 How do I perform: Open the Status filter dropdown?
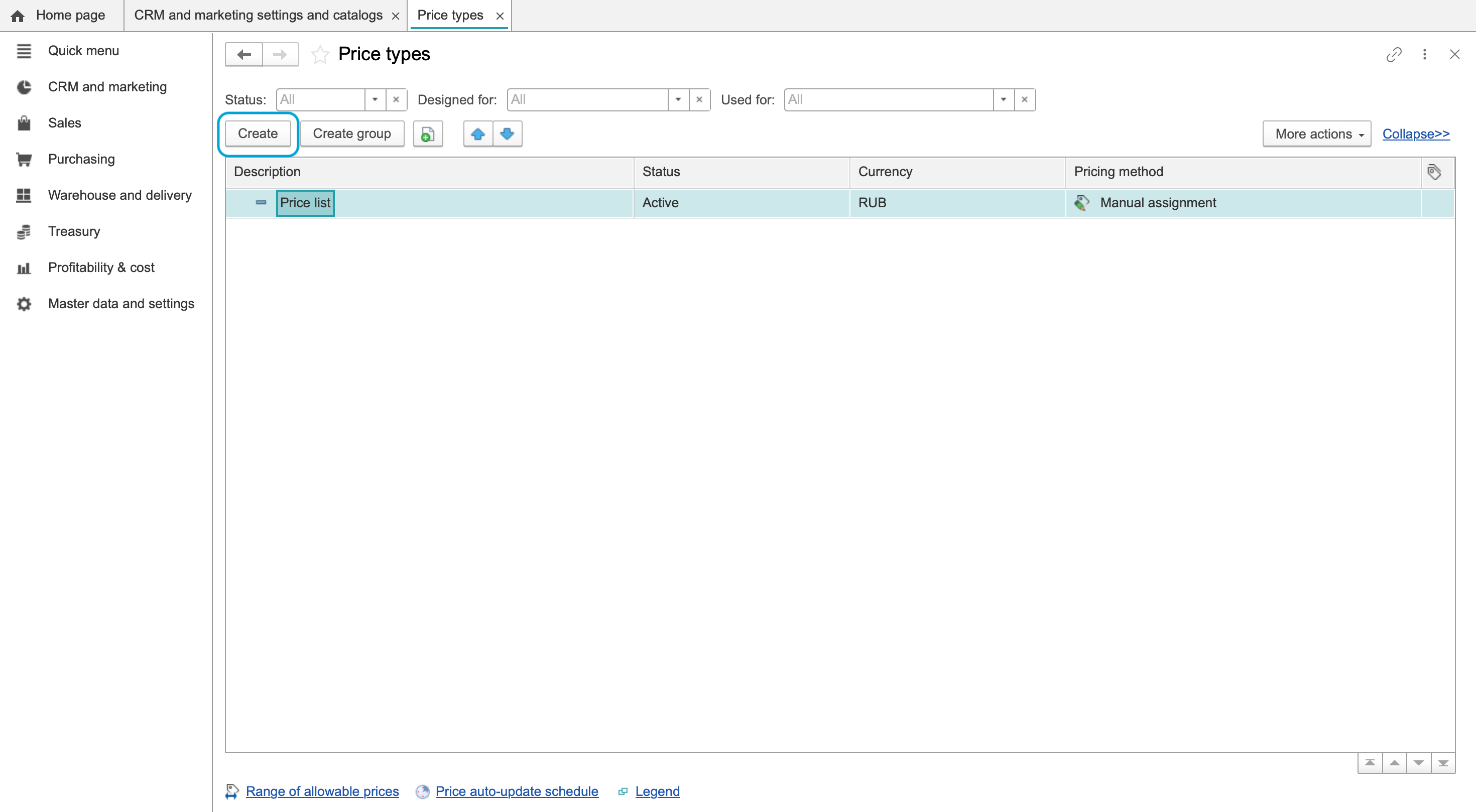[375, 100]
